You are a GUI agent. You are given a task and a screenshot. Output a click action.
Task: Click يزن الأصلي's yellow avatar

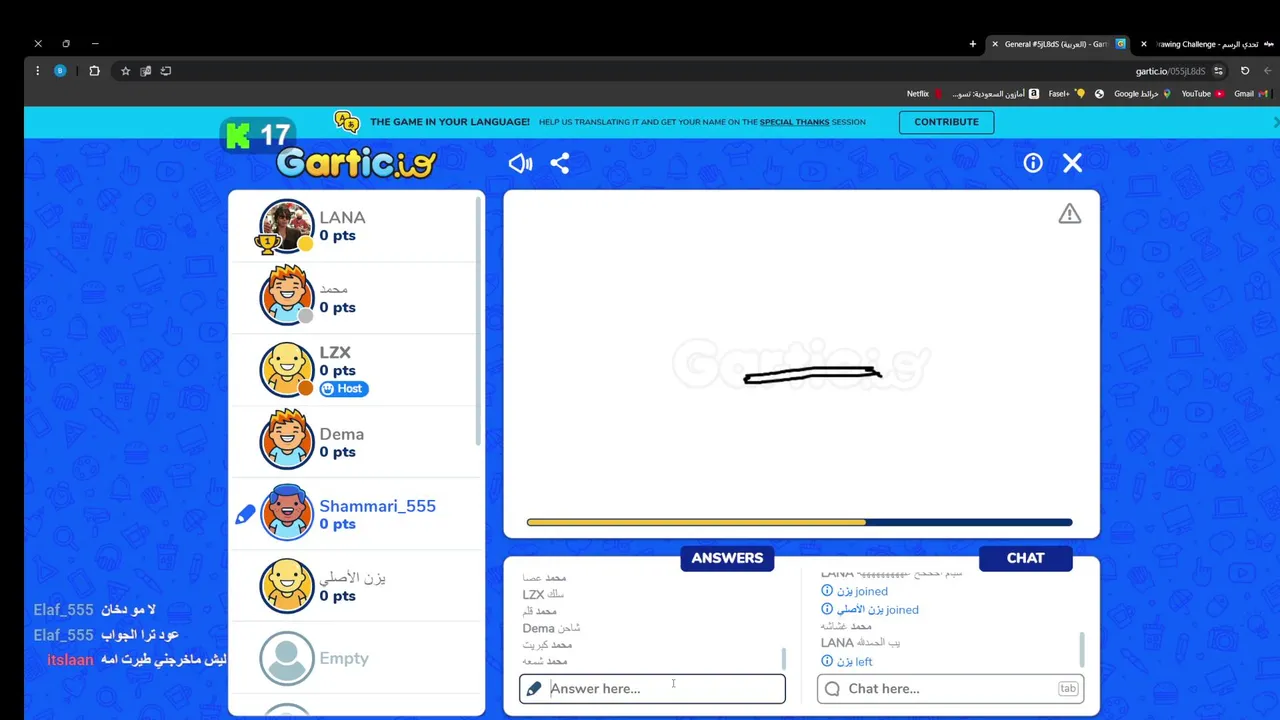(x=287, y=585)
